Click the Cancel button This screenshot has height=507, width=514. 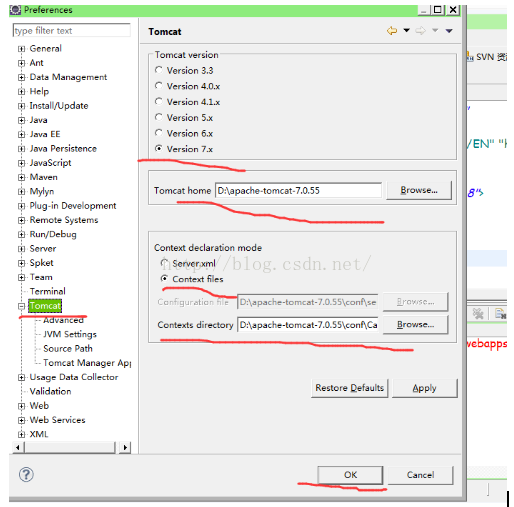[420, 475]
